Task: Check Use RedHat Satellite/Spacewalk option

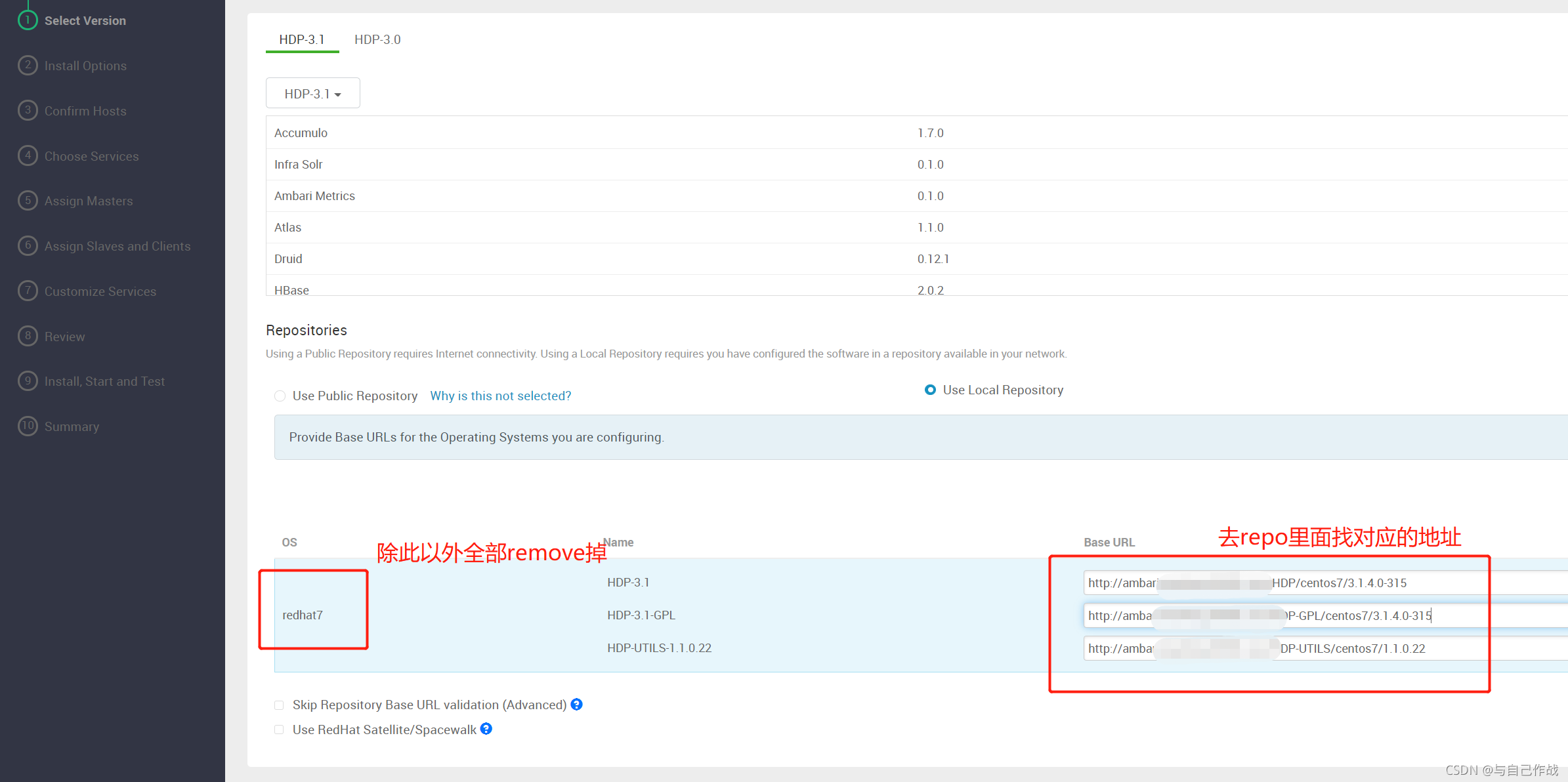Action: click(279, 730)
